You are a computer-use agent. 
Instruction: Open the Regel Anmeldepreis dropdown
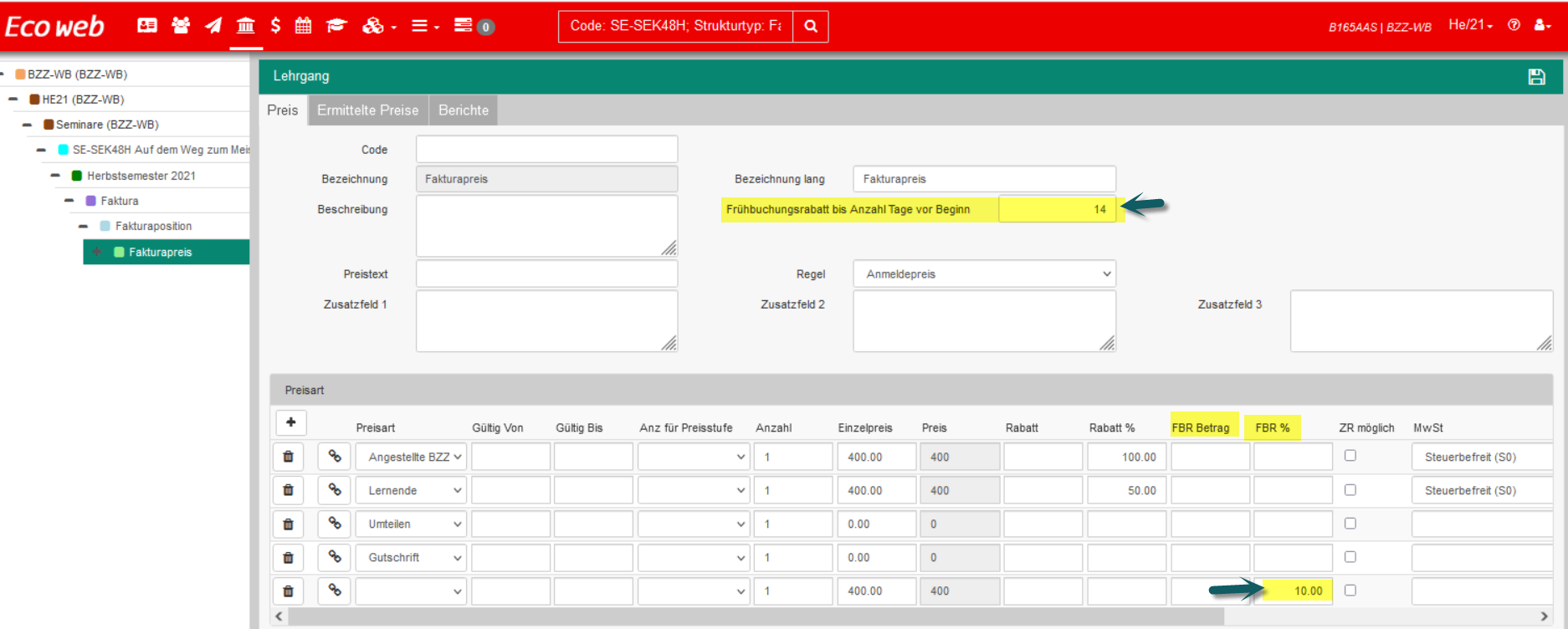point(985,274)
